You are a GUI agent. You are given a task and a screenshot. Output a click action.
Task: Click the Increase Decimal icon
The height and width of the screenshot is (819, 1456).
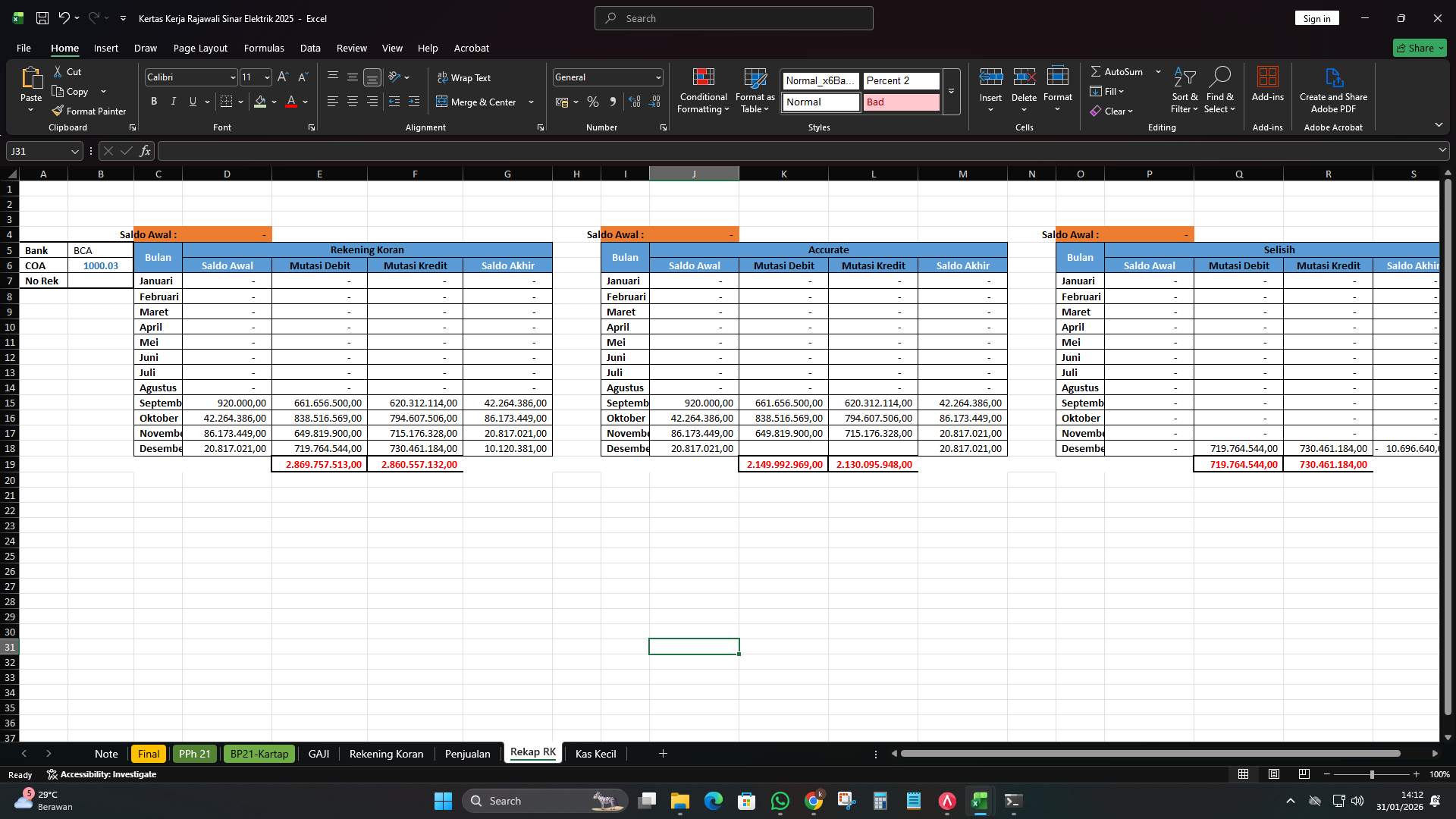point(635,102)
